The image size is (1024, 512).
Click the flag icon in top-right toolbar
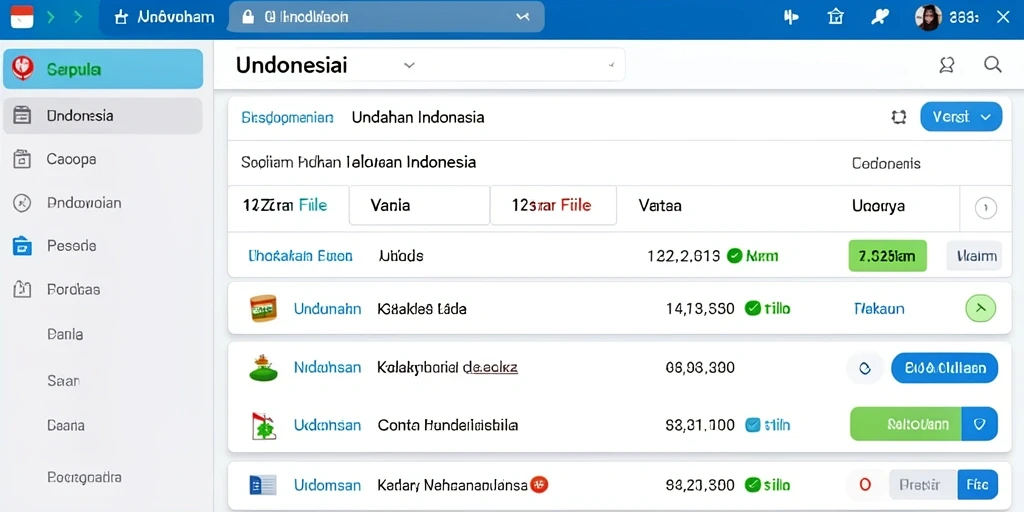pyautogui.click(x=791, y=17)
